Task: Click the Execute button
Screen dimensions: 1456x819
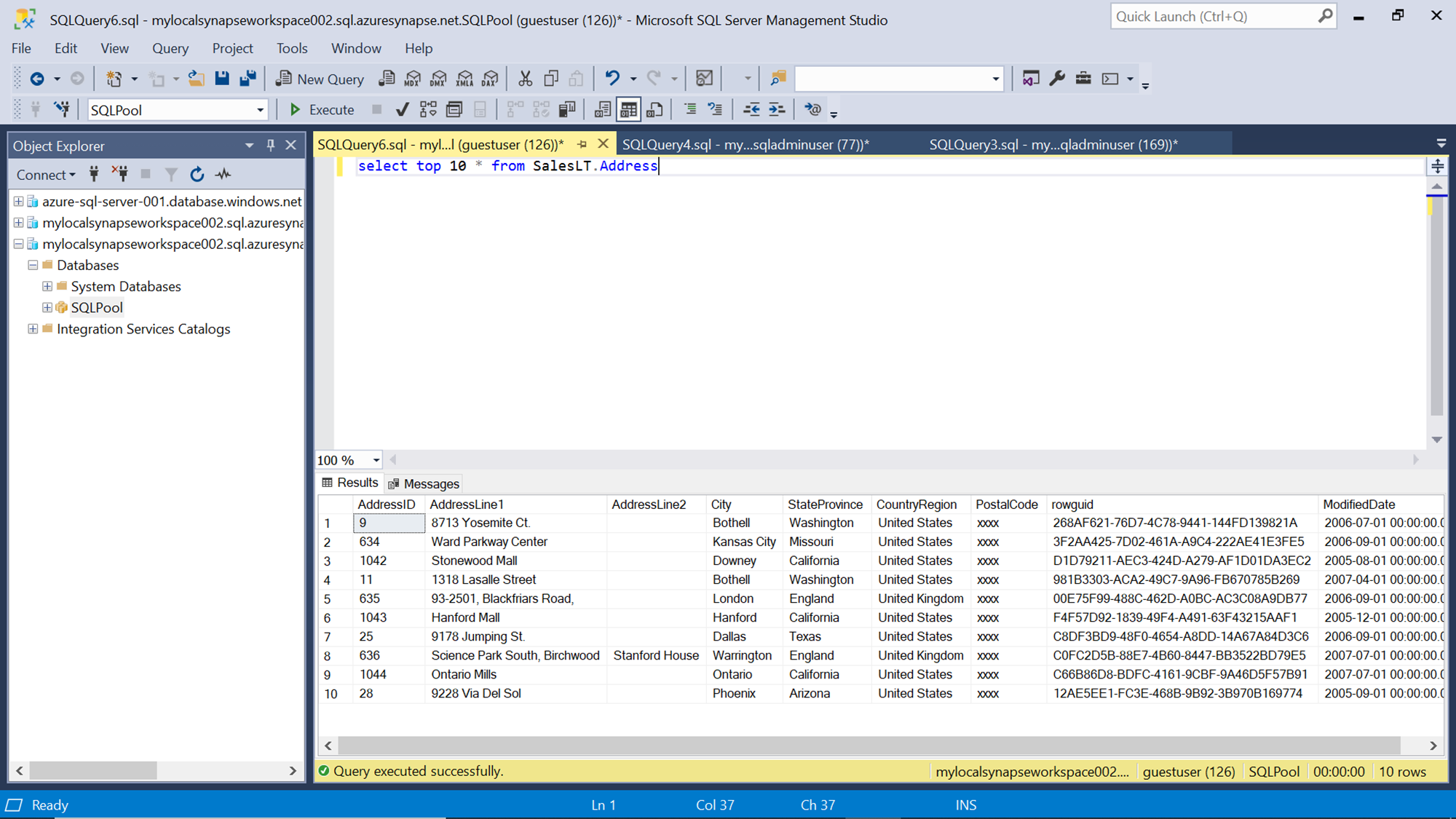Action: [x=321, y=110]
